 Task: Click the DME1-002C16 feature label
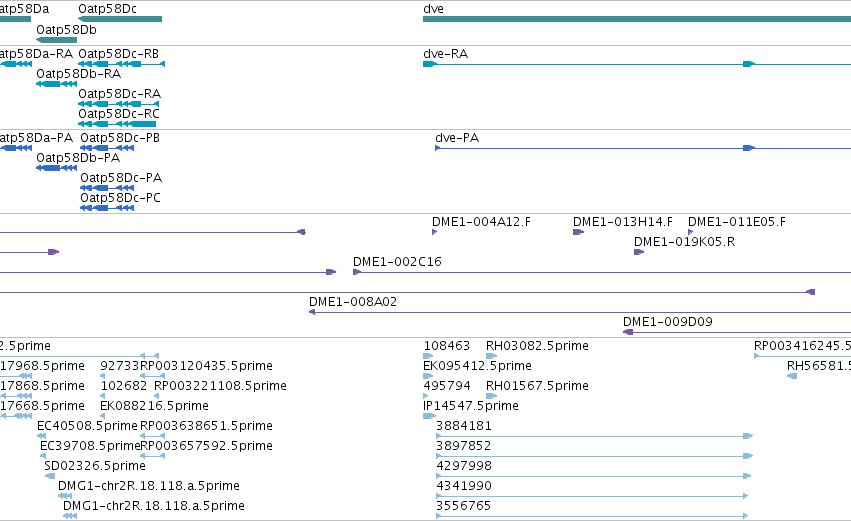tap(397, 262)
